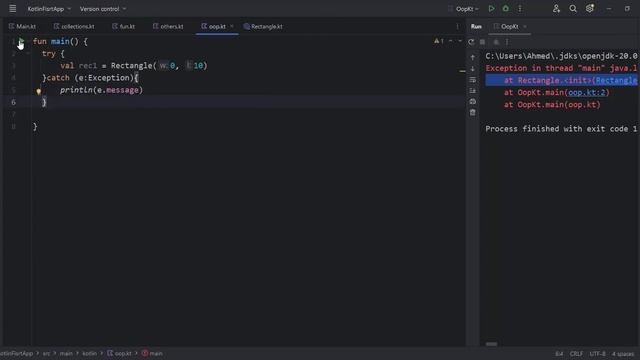Image resolution: width=640 pixels, height=360 pixels.
Task: Go to next highlighted problem arrow
Action: 460,41
